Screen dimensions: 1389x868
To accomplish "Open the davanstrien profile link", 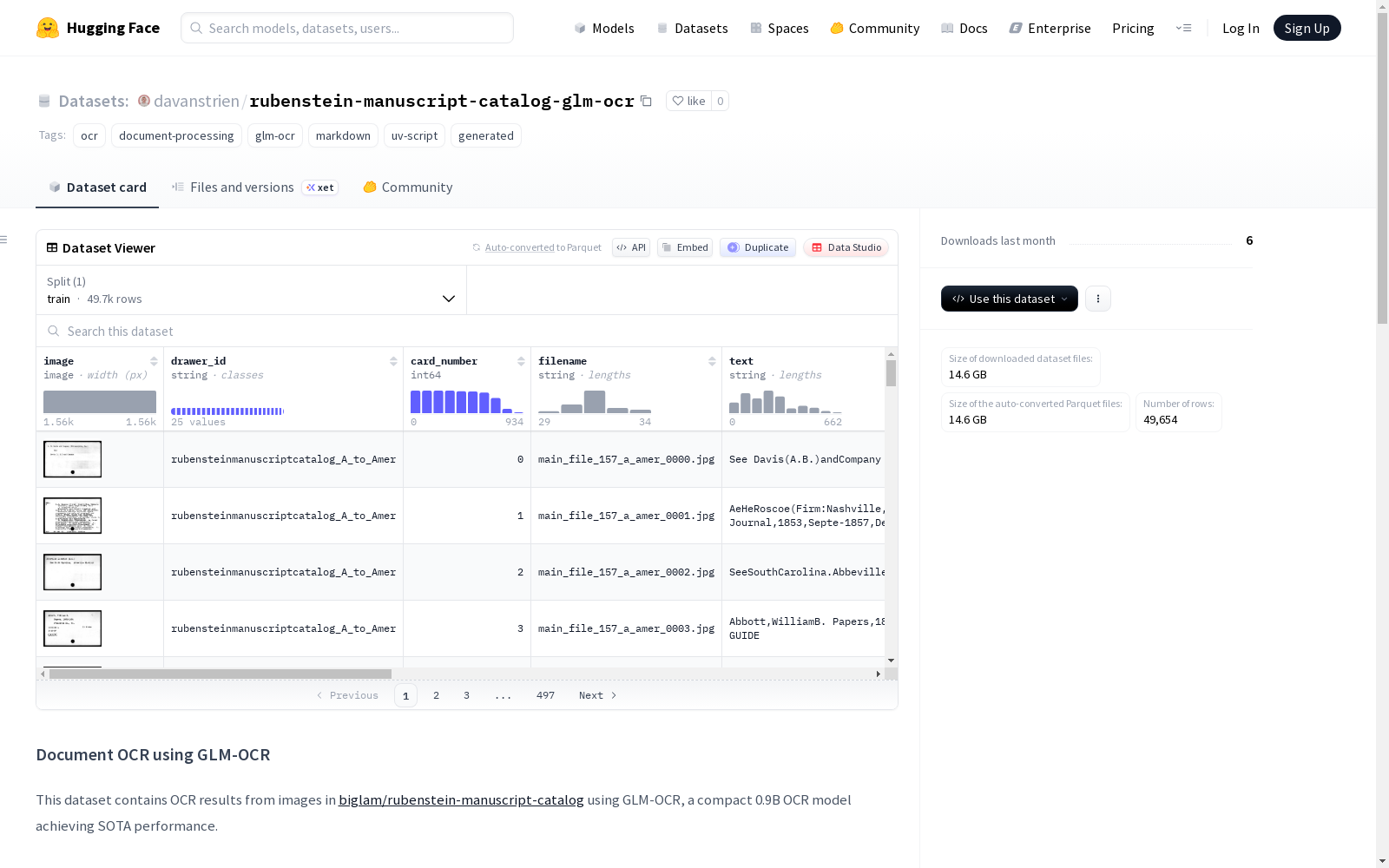I will click(x=196, y=101).
